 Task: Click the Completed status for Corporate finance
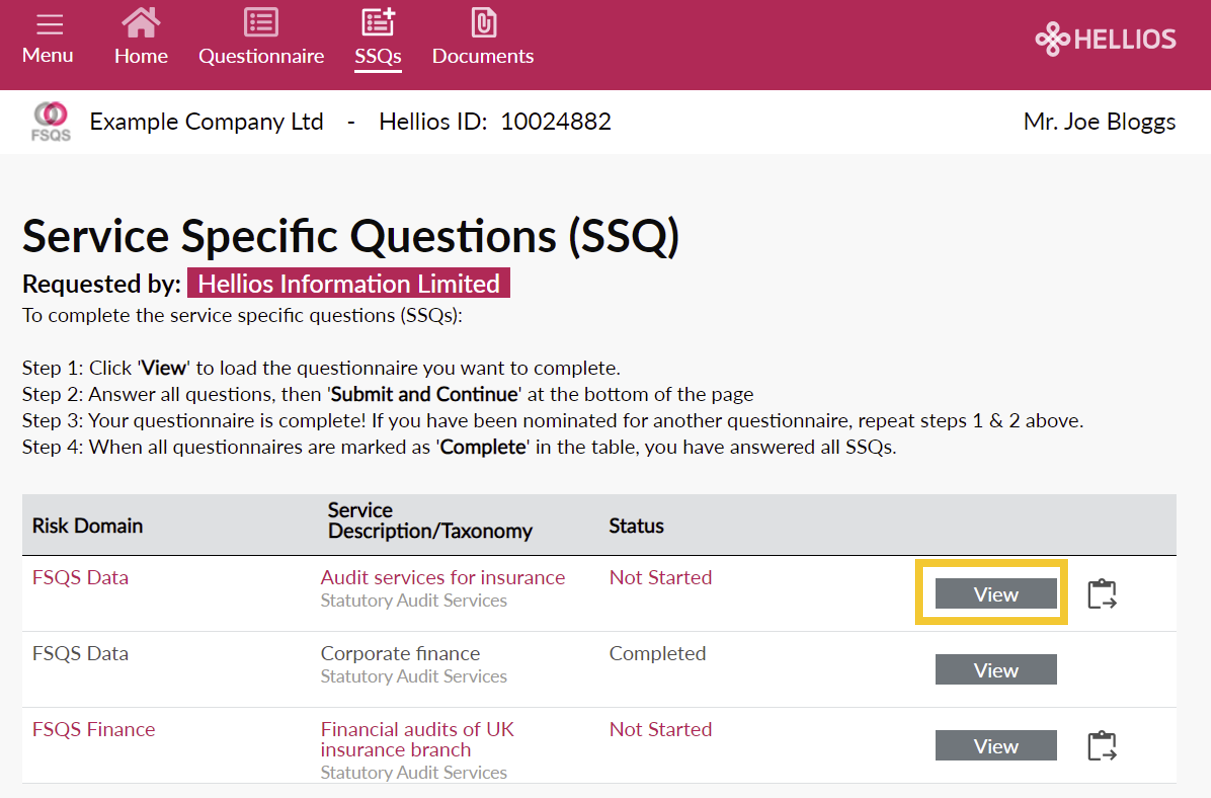658,653
